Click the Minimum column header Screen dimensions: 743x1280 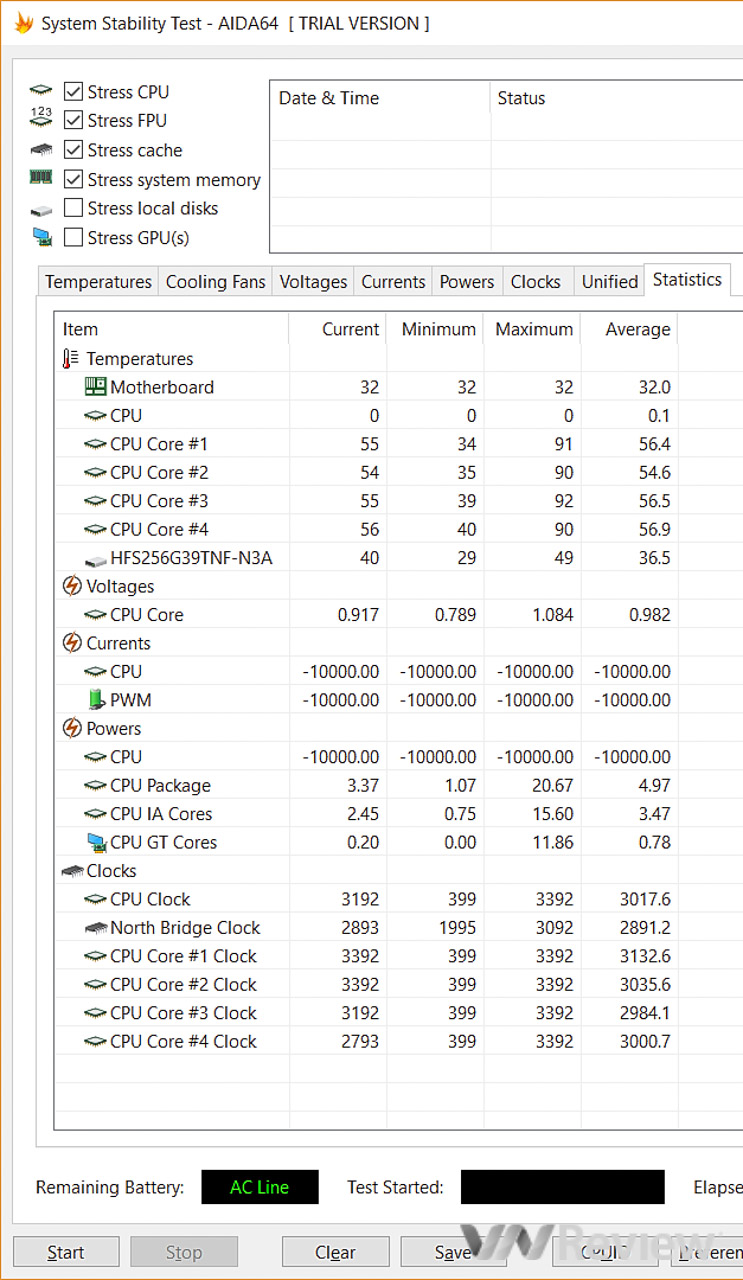(x=434, y=329)
